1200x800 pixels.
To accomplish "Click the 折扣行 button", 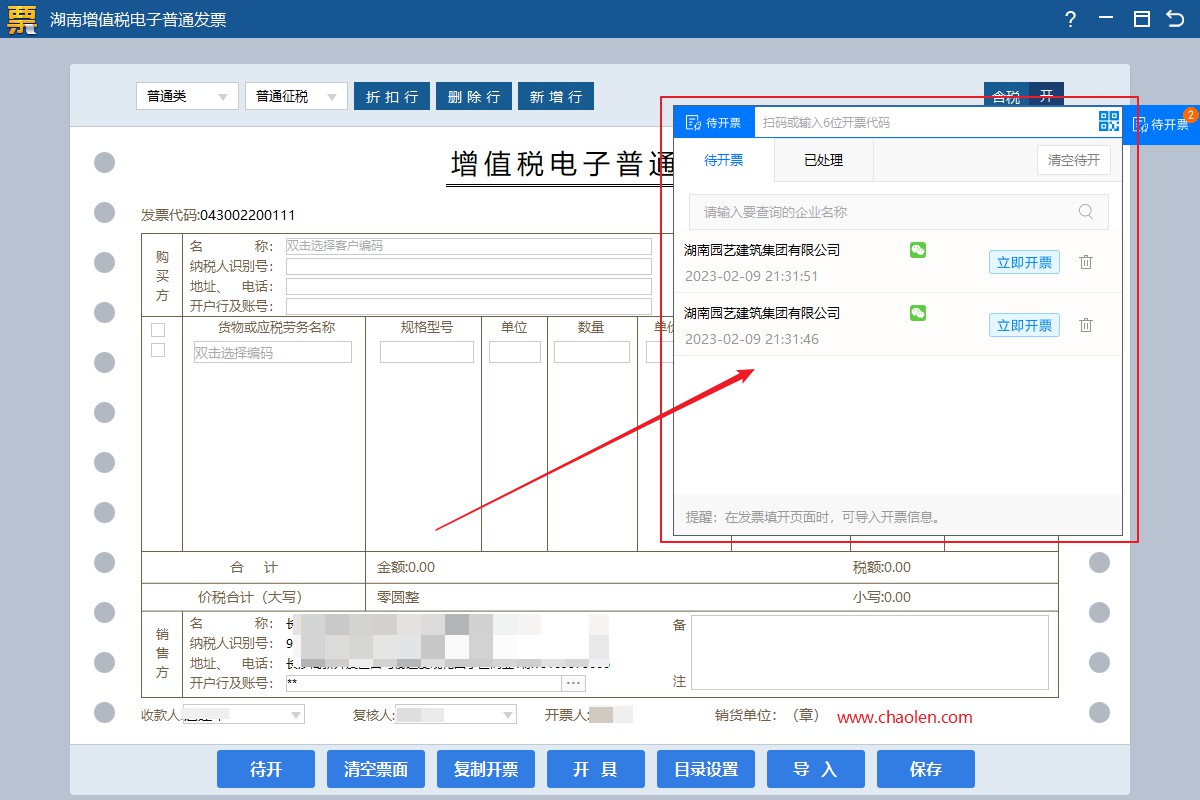I will [392, 96].
